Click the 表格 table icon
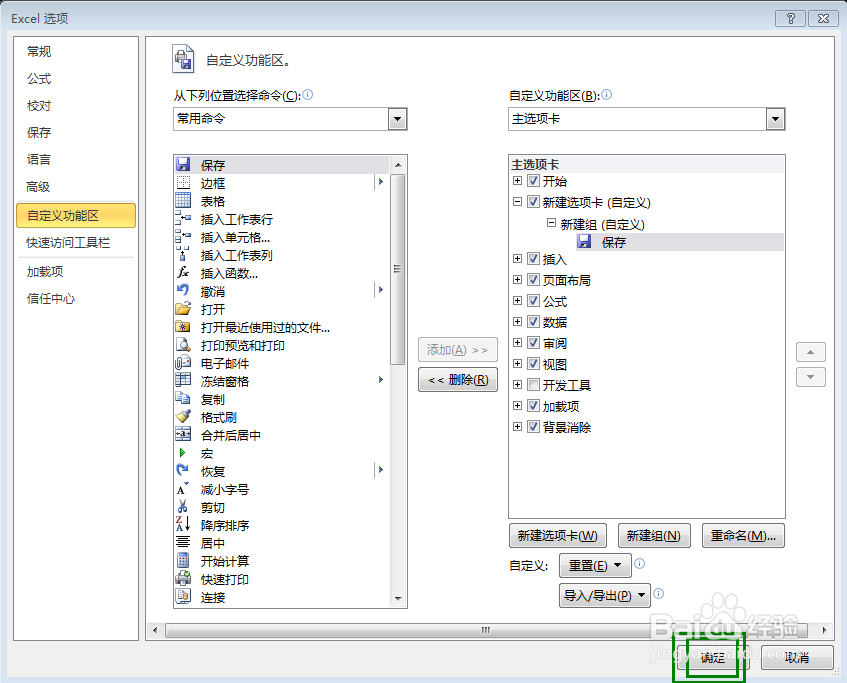847x683 pixels. pyautogui.click(x=183, y=200)
